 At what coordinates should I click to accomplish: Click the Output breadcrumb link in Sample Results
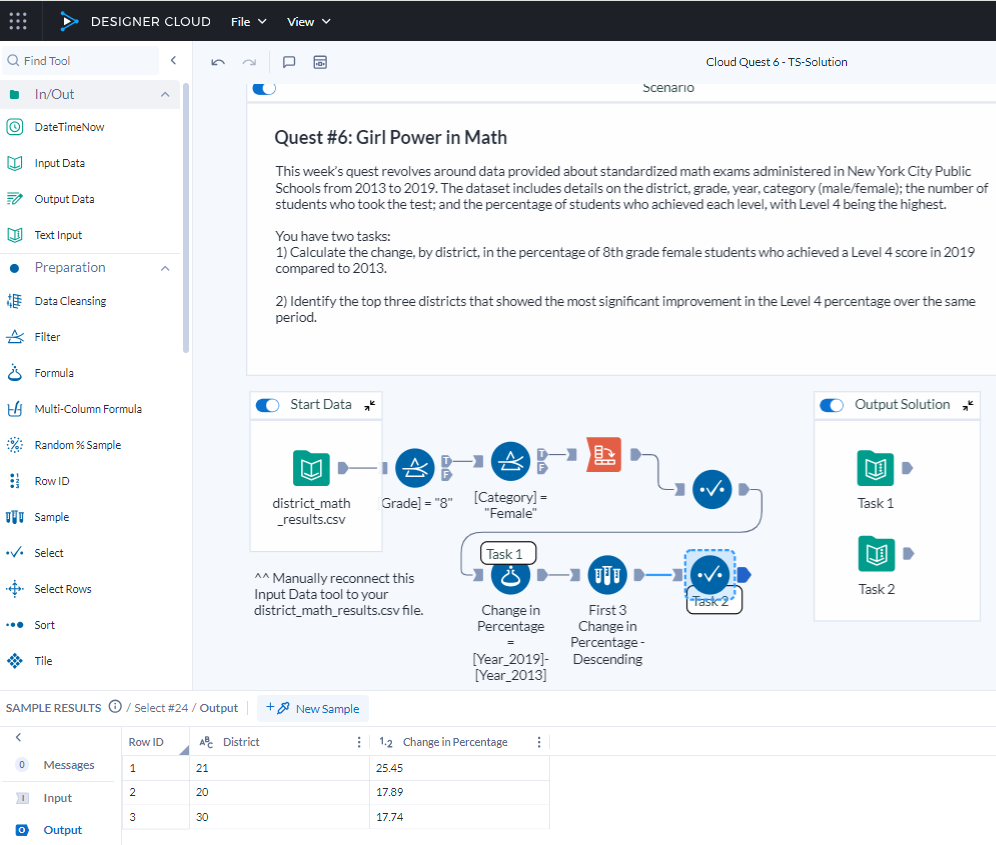coord(219,708)
